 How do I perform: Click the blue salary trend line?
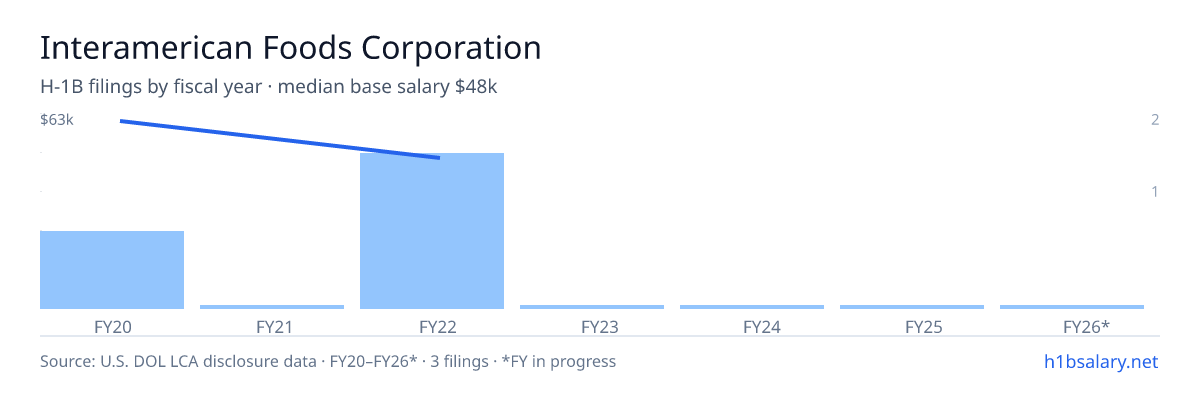coord(280,139)
